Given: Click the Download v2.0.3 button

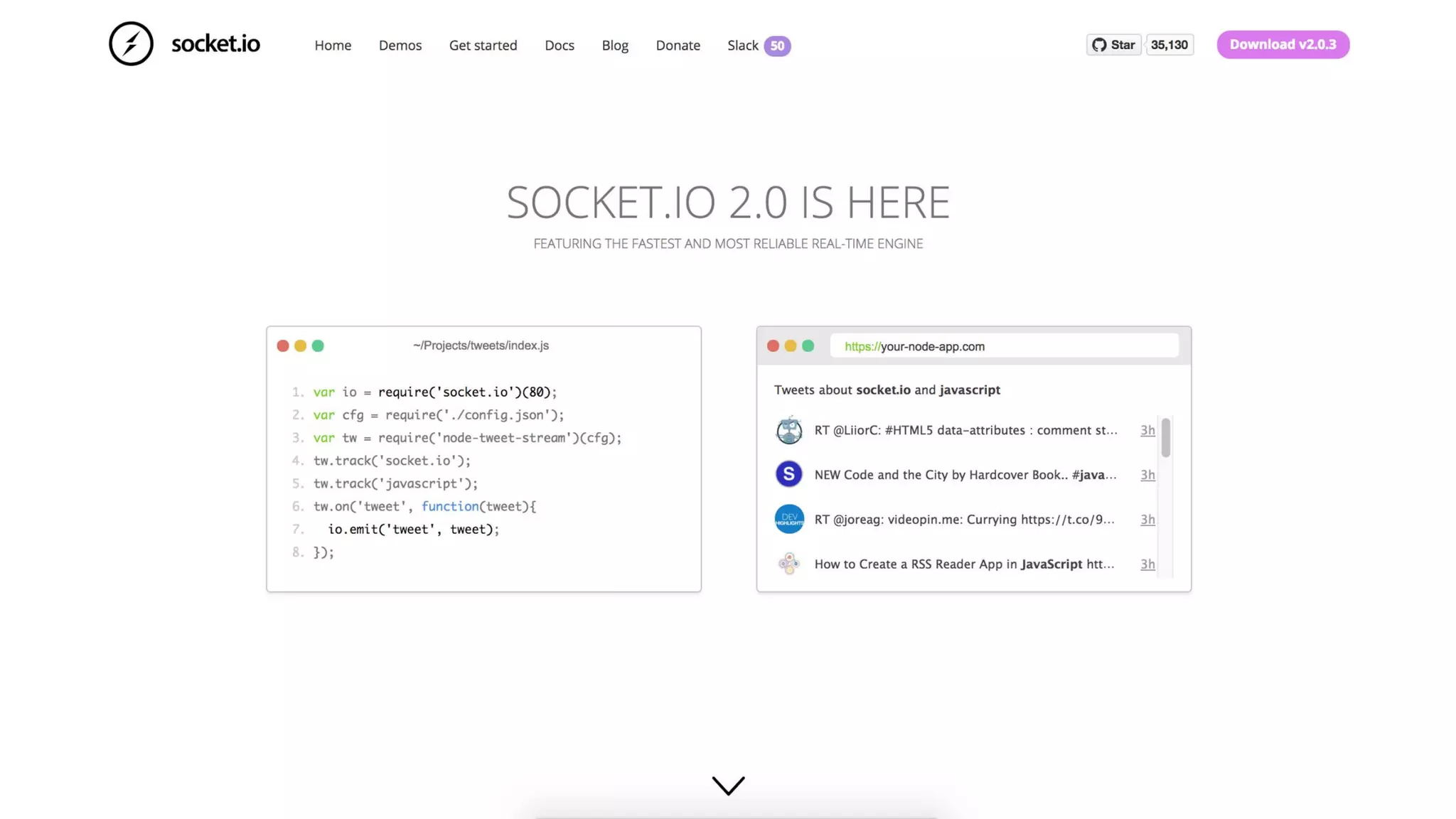Looking at the screenshot, I should pos(1283,45).
